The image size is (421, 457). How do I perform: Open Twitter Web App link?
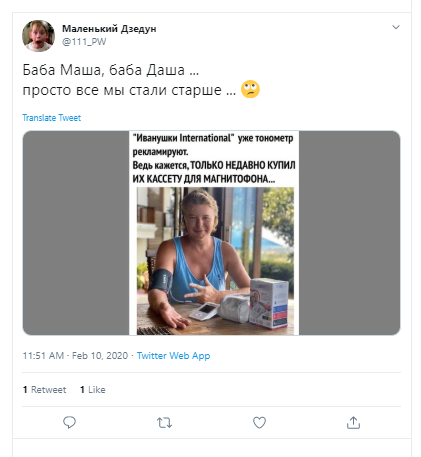(173, 356)
